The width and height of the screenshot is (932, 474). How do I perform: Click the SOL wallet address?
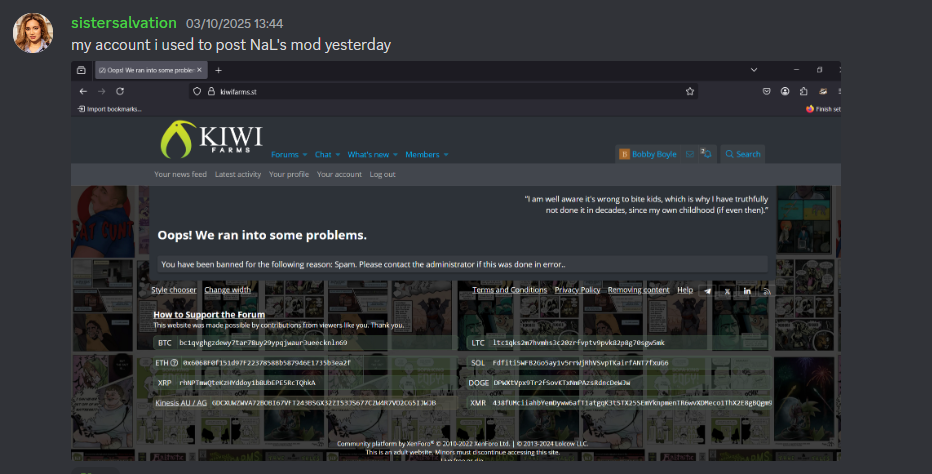pyautogui.click(x=580, y=363)
